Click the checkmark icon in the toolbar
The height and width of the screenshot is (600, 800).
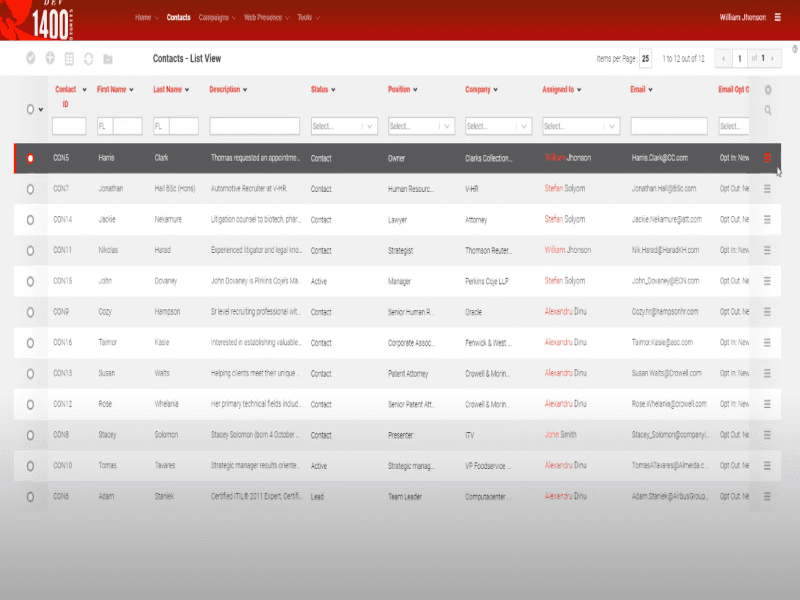[31, 57]
